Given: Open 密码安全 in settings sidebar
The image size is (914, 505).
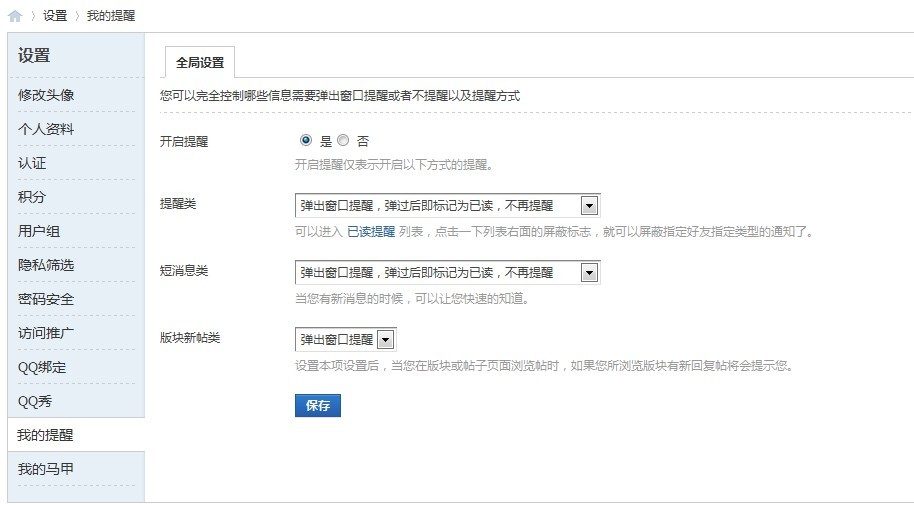Looking at the screenshot, I should pos(46,299).
